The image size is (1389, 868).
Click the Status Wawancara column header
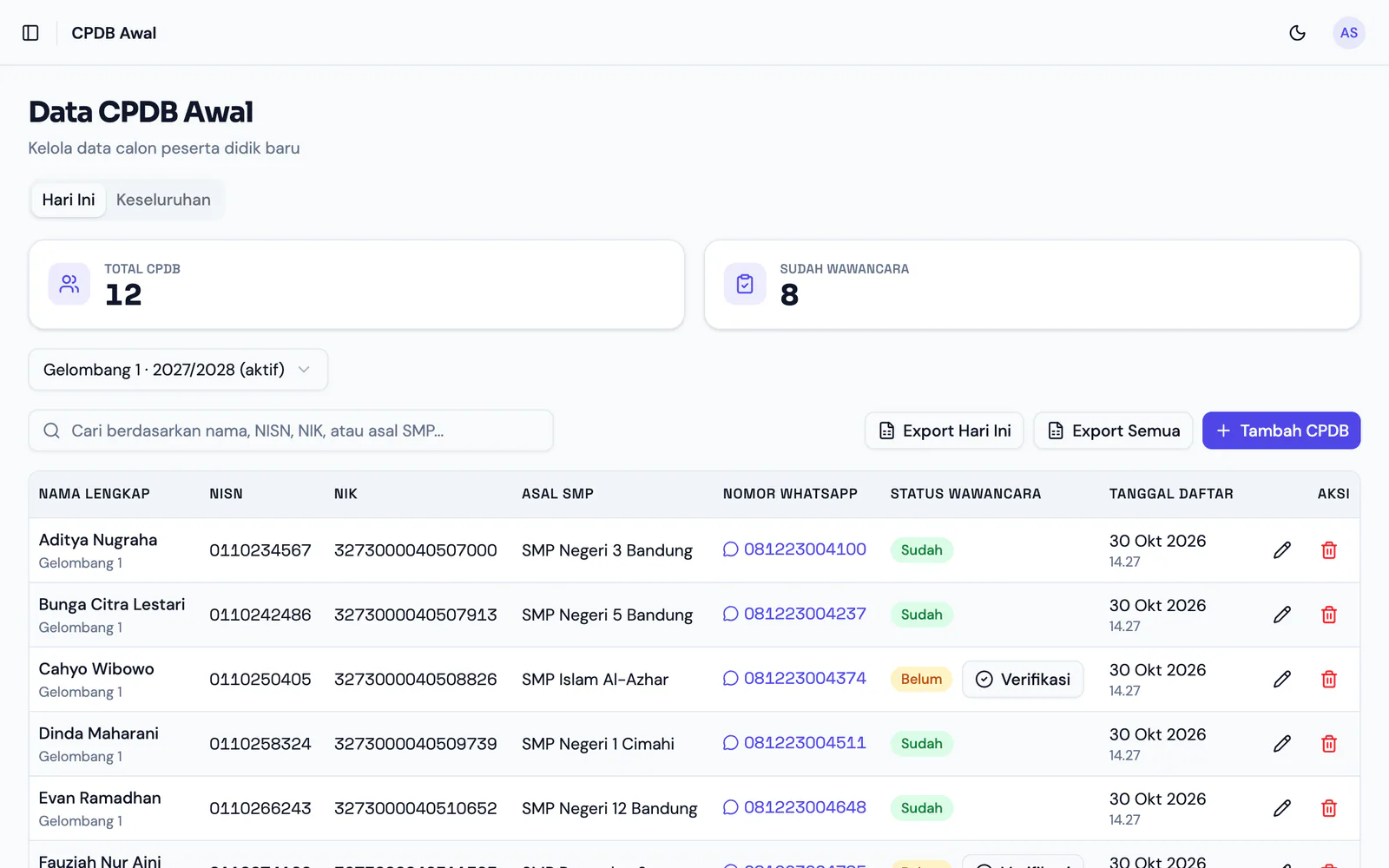[965, 494]
